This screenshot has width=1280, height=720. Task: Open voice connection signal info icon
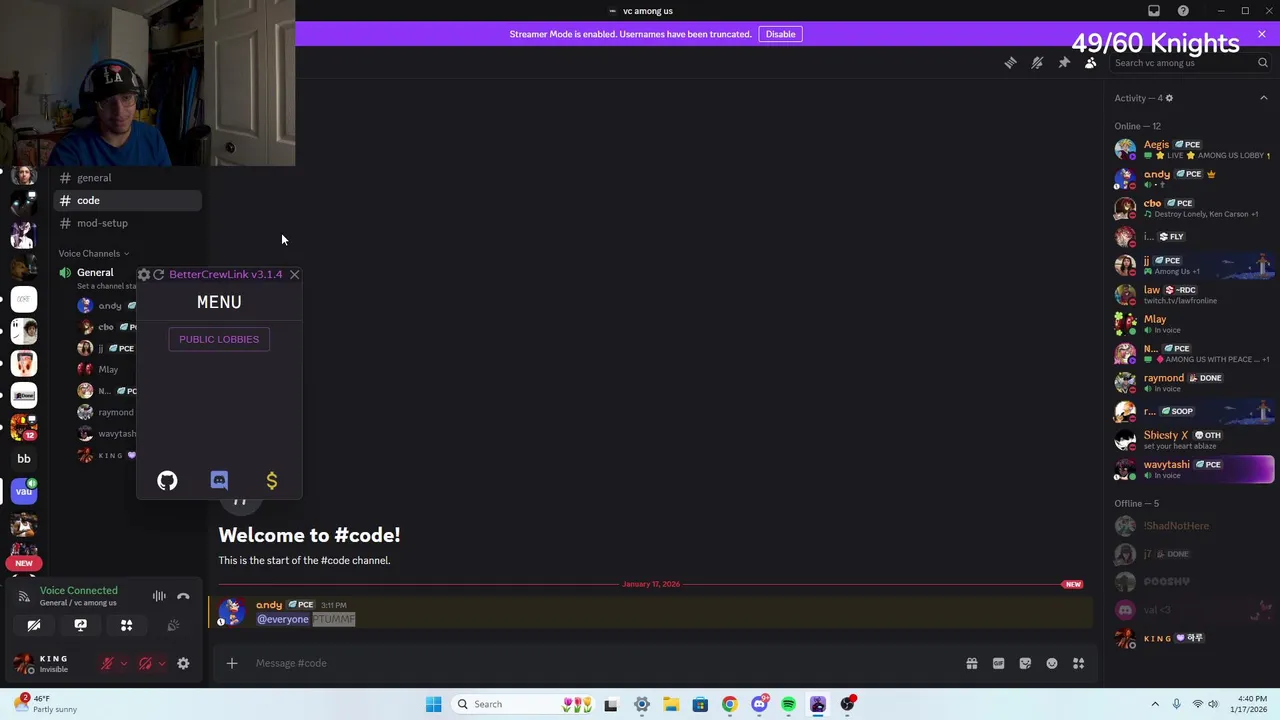pyautogui.click(x=24, y=596)
